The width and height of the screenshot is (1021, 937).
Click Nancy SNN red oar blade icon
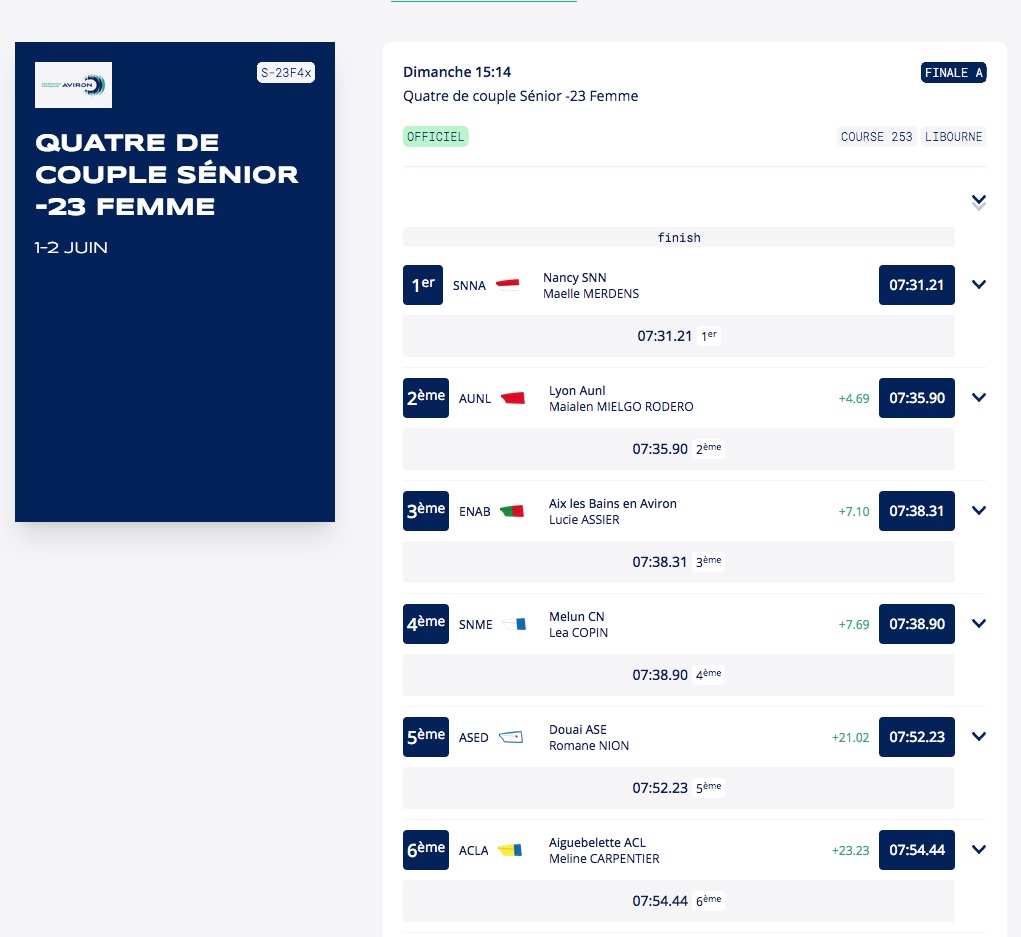(508, 284)
